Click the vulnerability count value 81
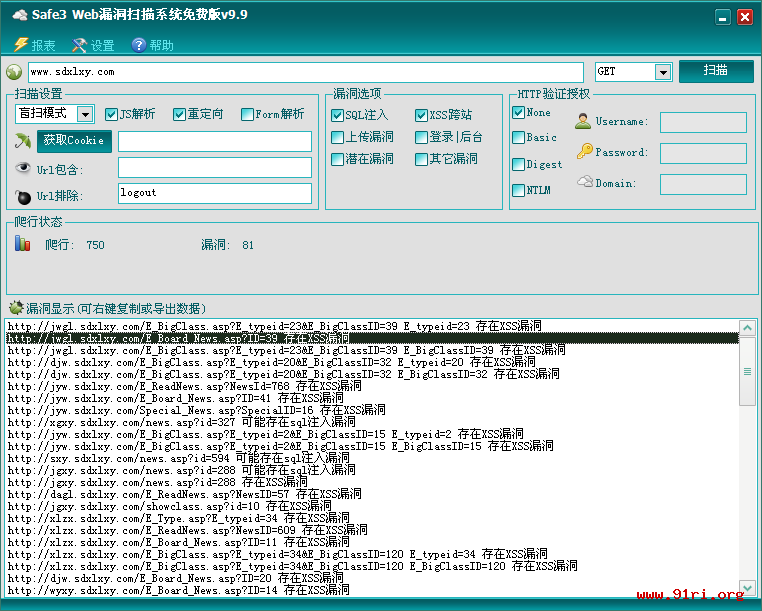 point(248,245)
